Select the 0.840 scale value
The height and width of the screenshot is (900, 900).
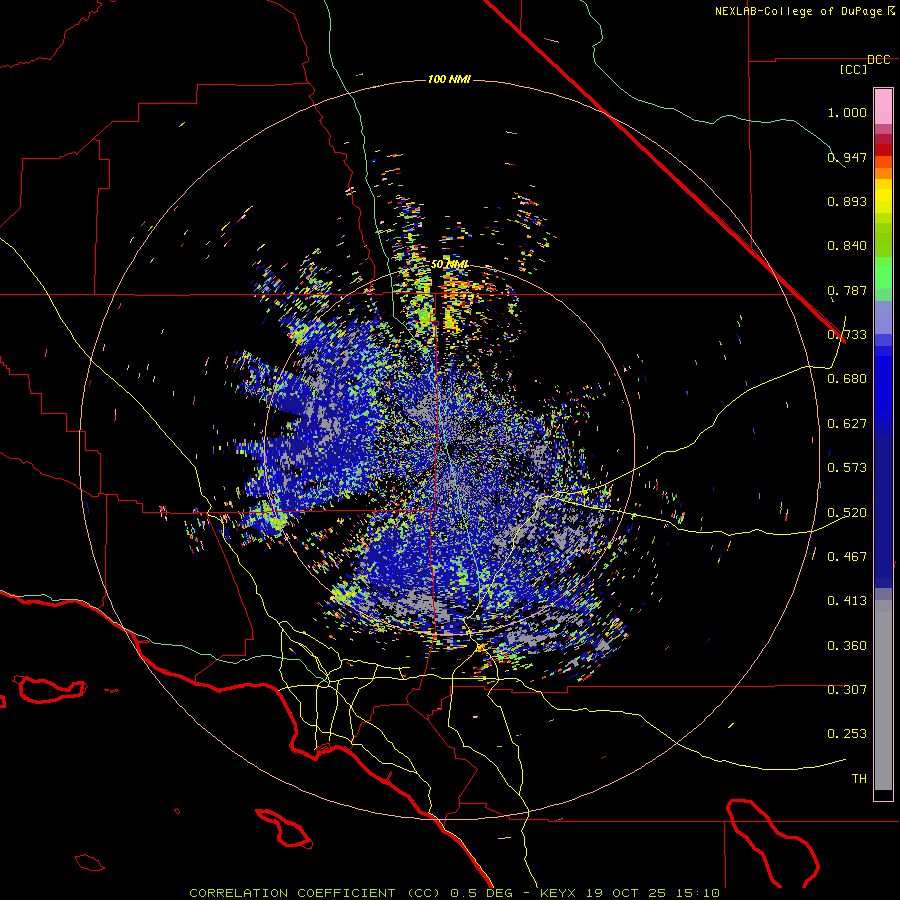847,246
